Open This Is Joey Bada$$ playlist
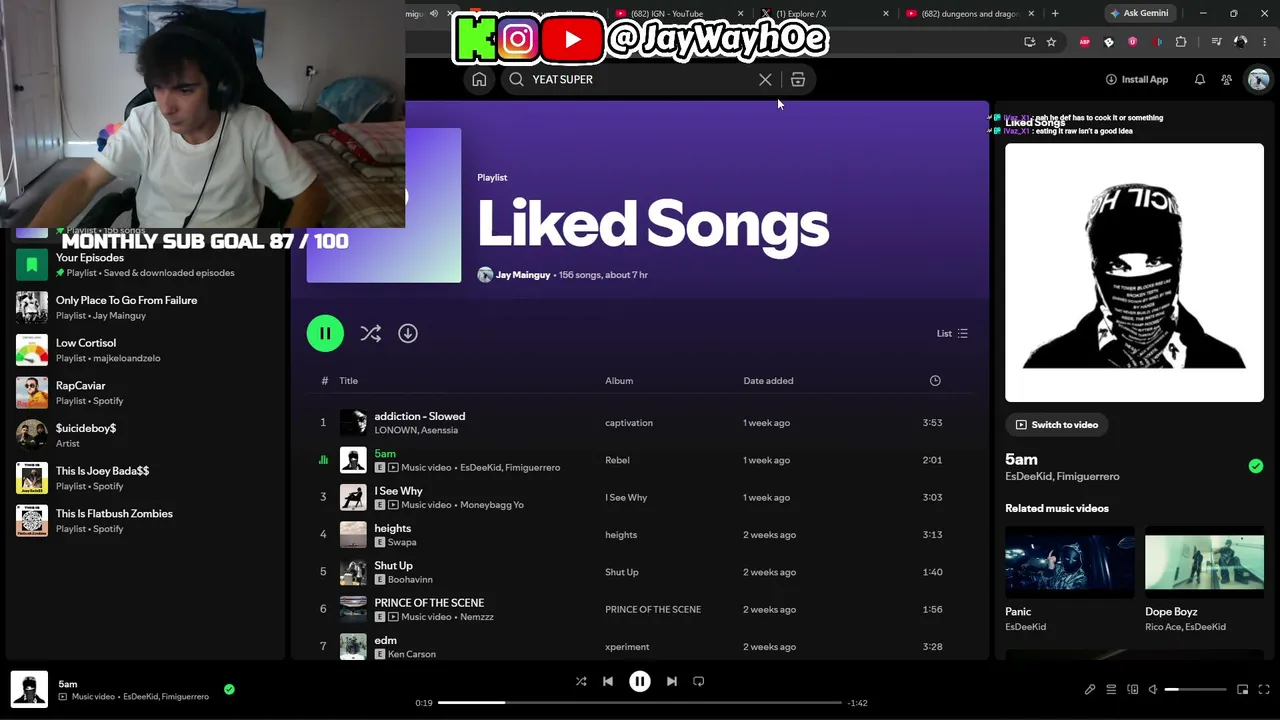The height and width of the screenshot is (720, 1280). [145, 478]
